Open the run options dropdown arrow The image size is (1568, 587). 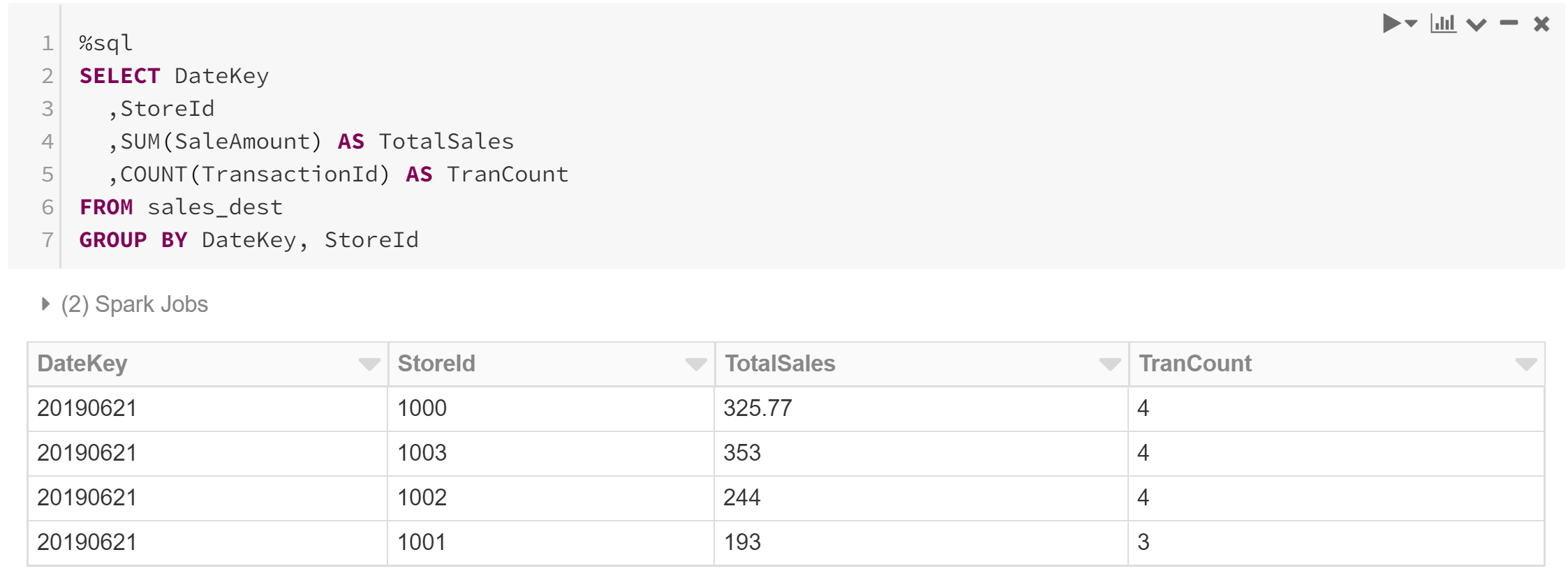(x=1411, y=24)
